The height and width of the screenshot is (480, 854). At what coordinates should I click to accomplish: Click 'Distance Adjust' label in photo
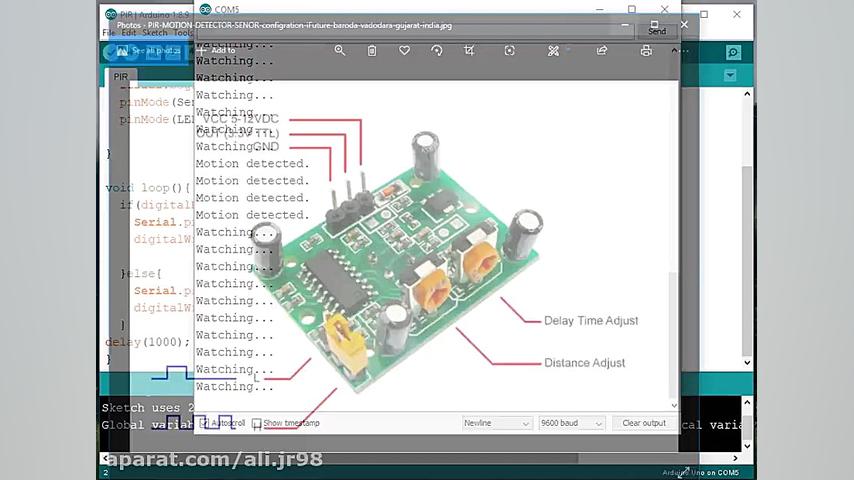pos(584,363)
